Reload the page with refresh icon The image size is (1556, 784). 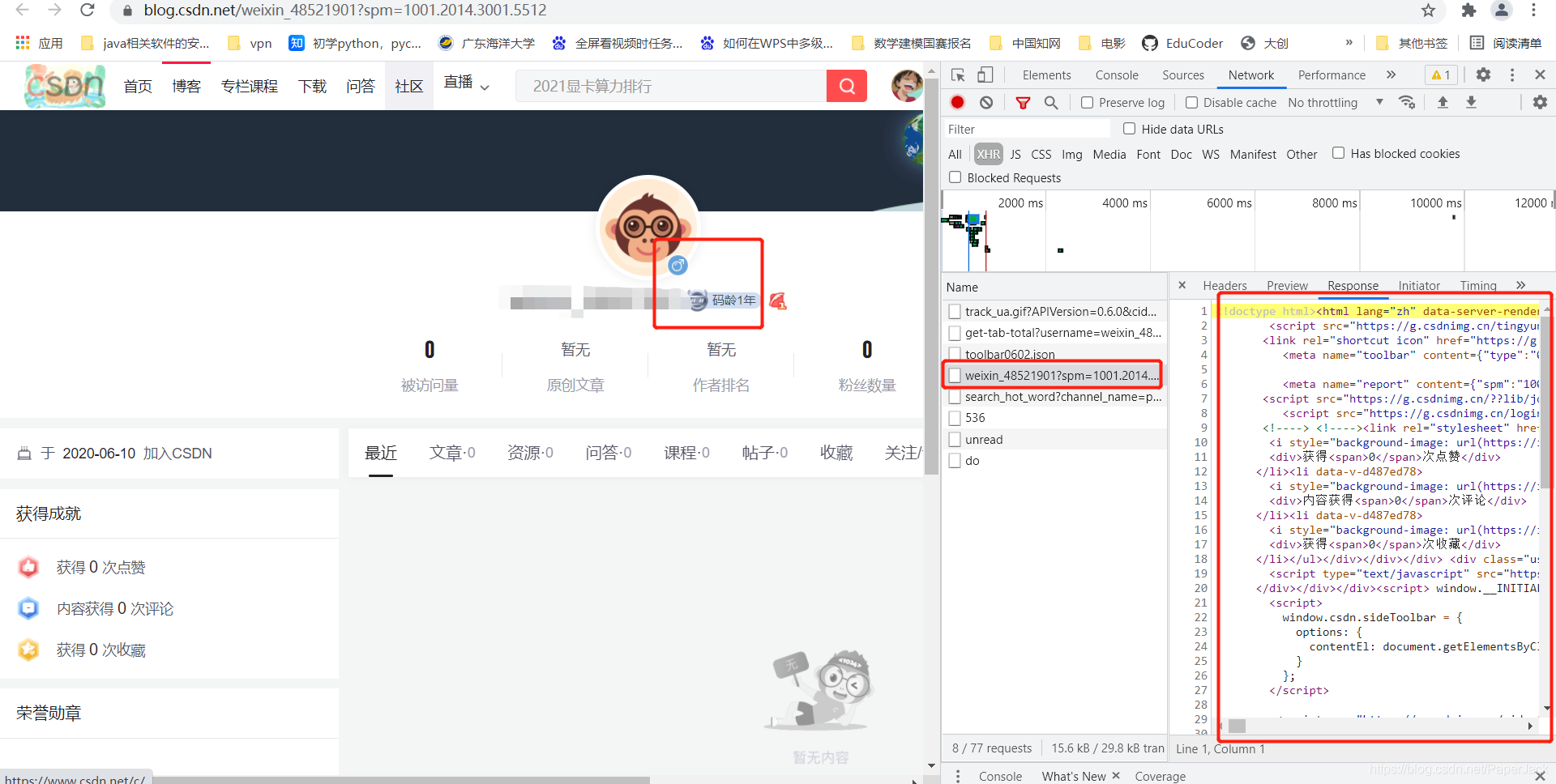88,10
